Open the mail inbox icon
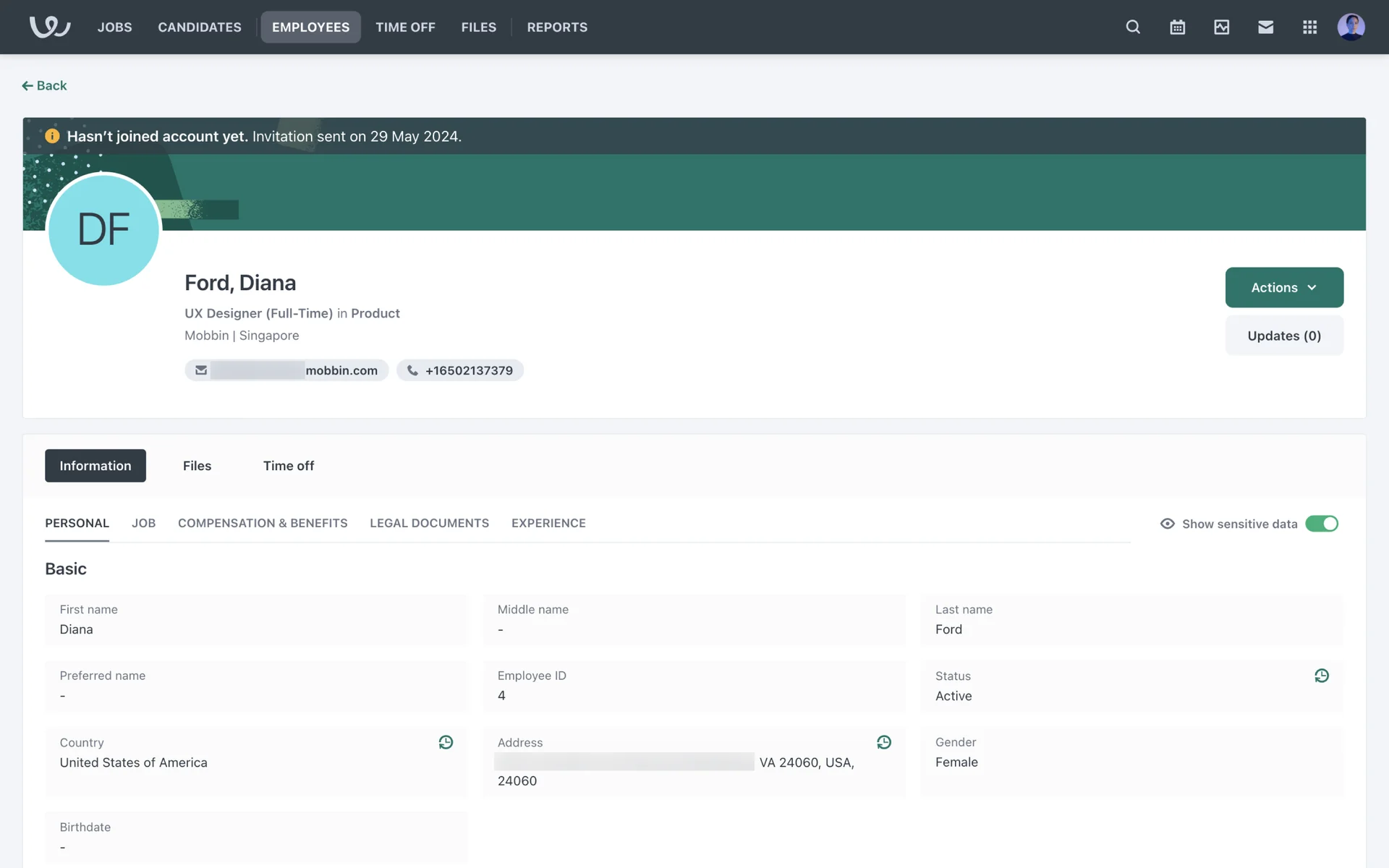1389x868 pixels. [x=1265, y=27]
